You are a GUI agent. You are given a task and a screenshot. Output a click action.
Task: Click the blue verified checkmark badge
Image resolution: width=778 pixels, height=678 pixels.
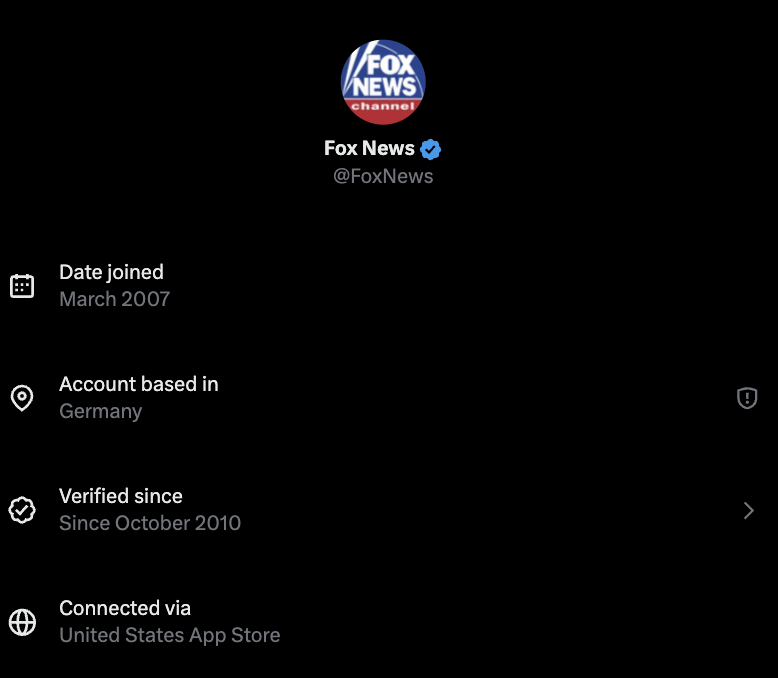(430, 149)
